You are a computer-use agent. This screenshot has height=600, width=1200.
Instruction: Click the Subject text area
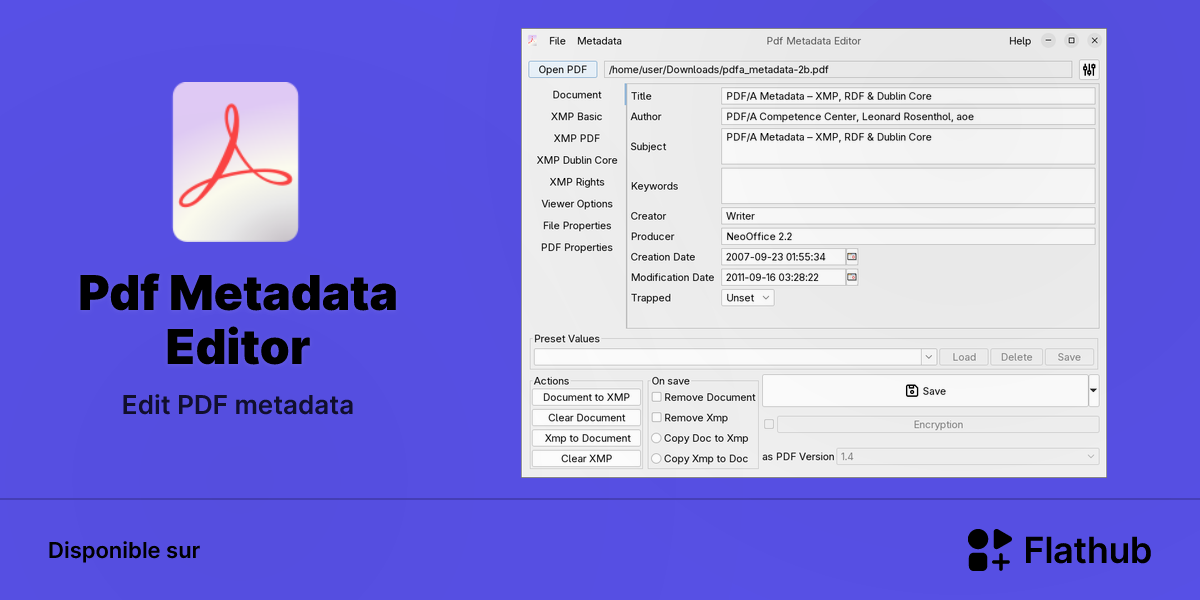(x=908, y=146)
